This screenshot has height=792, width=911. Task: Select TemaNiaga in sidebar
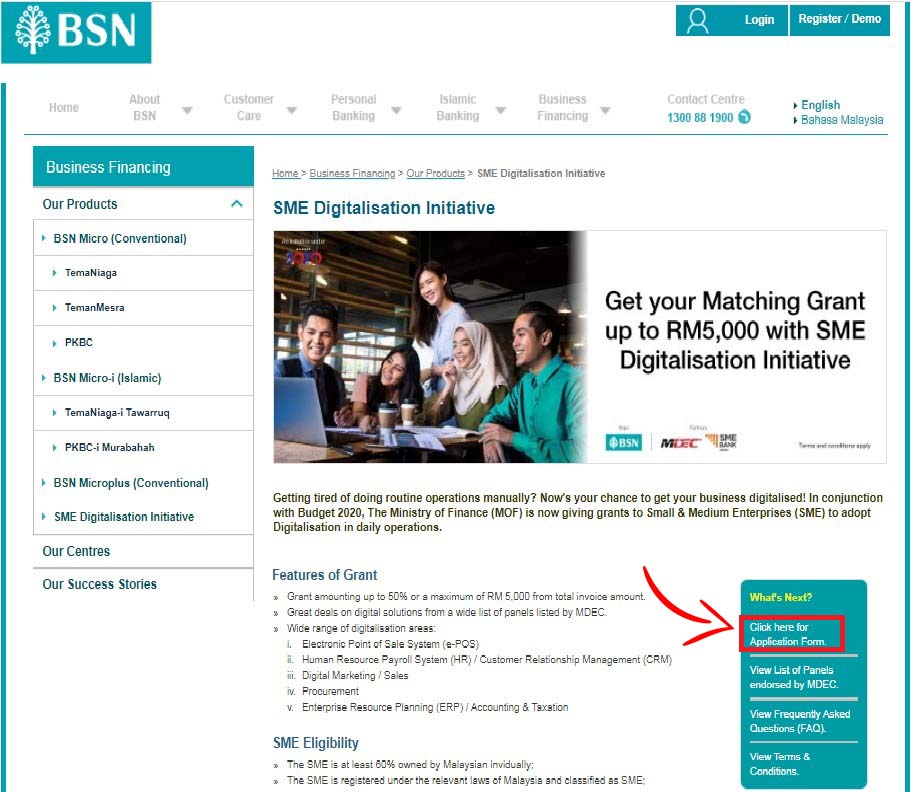(91, 273)
